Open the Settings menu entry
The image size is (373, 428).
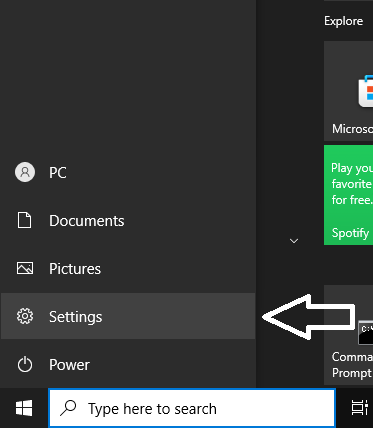tap(128, 316)
